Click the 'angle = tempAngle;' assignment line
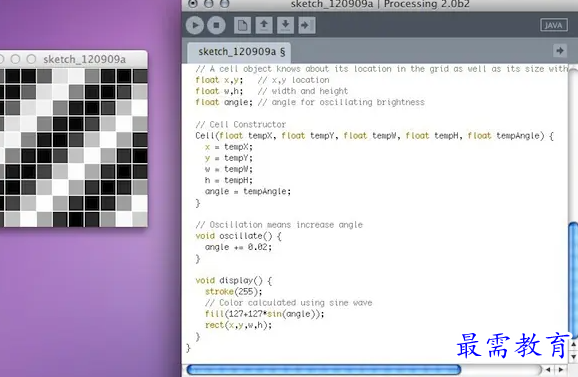The width and height of the screenshot is (578, 377). [x=248, y=191]
